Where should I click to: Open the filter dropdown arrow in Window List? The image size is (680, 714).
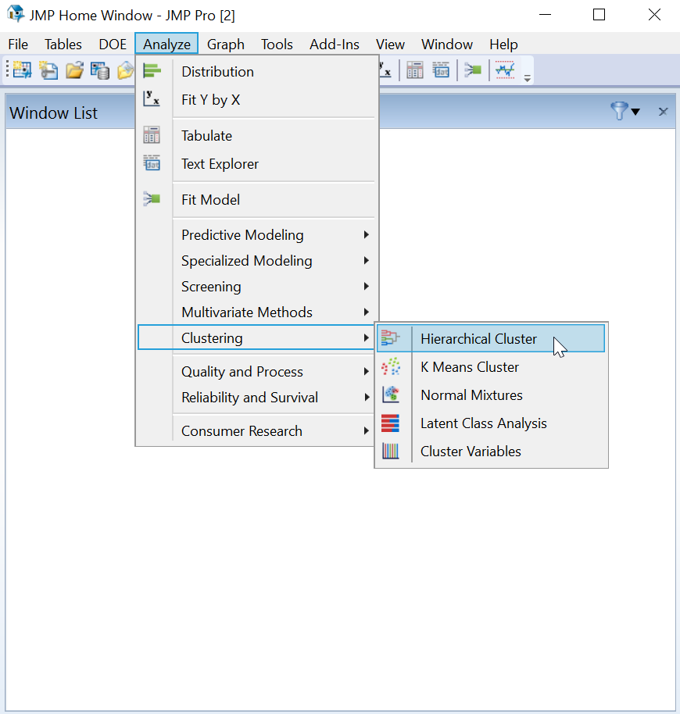[x=635, y=112]
